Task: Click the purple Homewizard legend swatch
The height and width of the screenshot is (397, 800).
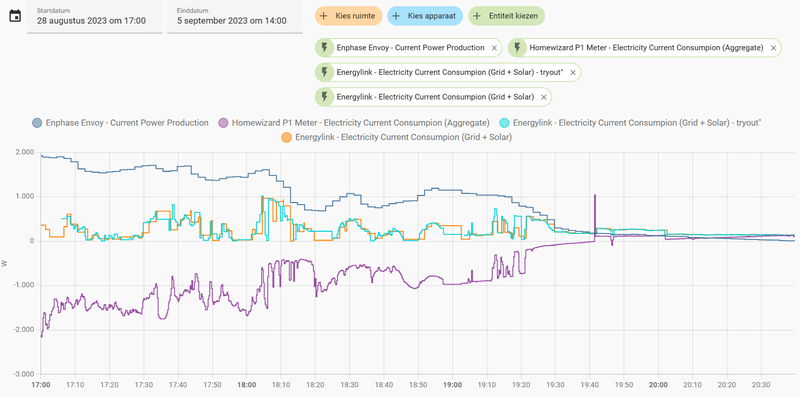Action: pos(223,123)
